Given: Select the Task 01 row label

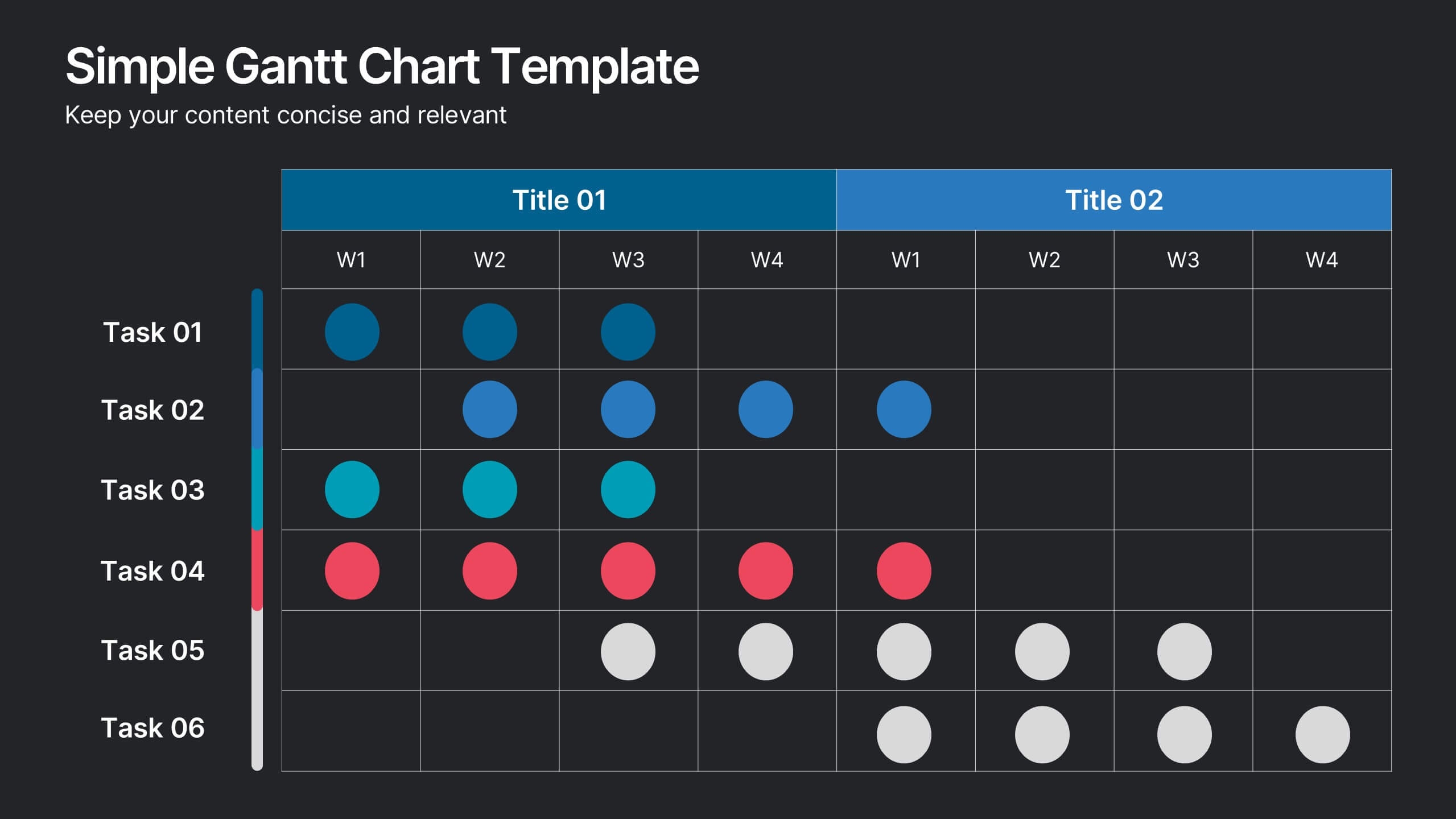Looking at the screenshot, I should pyautogui.click(x=152, y=332).
